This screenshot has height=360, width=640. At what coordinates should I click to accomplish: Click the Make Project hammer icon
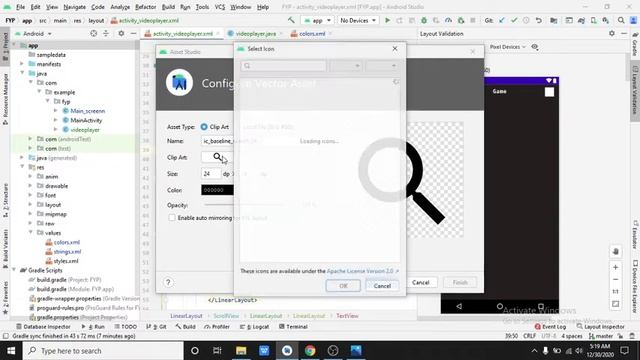coord(291,20)
